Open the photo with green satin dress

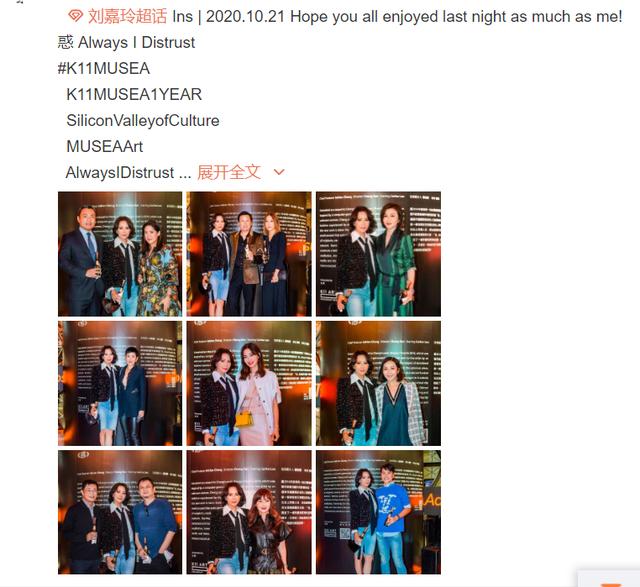pos(378,254)
